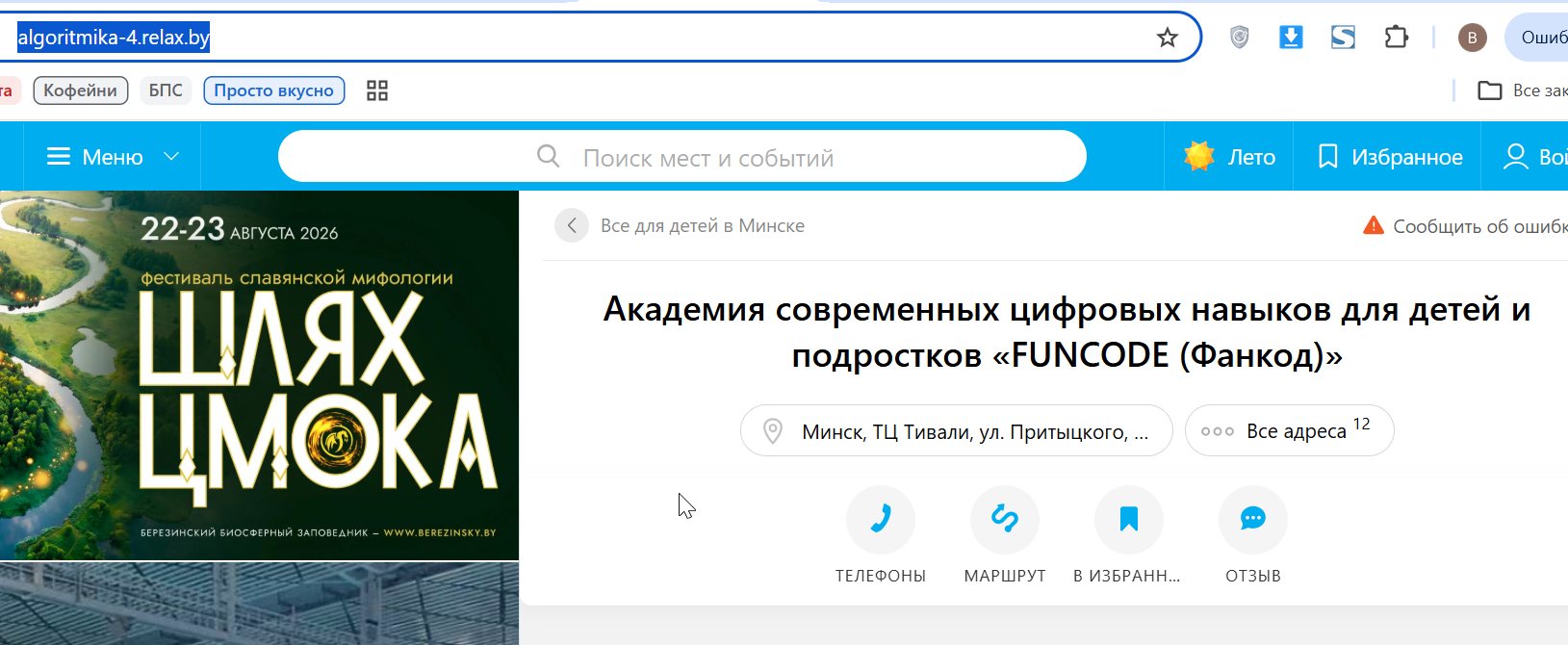Open the Extensions puzzle icon
The height and width of the screenshot is (645, 1568).
click(x=1396, y=38)
